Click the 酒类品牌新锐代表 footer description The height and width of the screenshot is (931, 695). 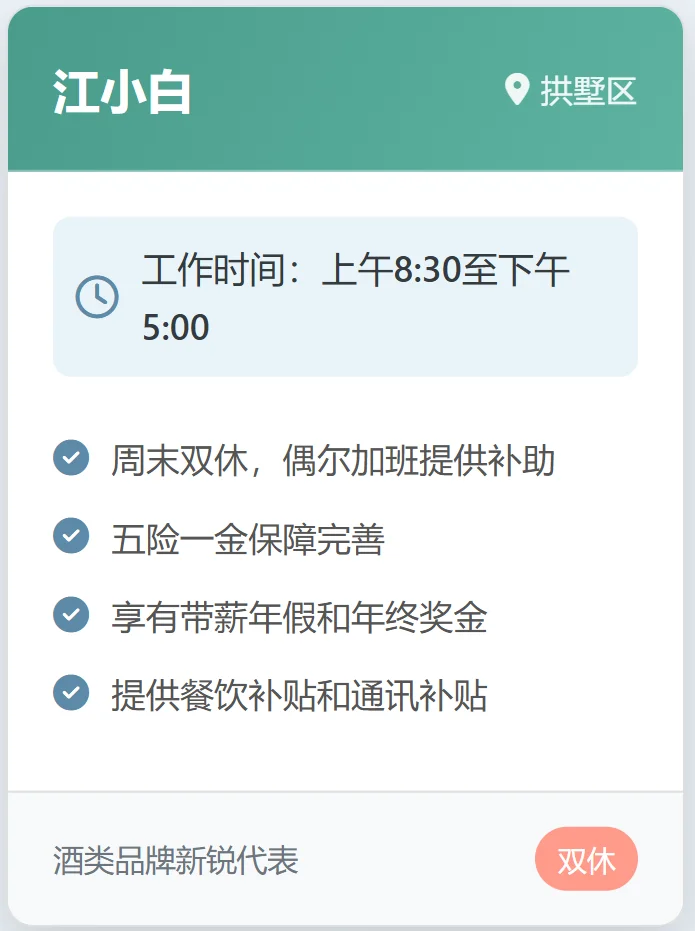point(176,860)
